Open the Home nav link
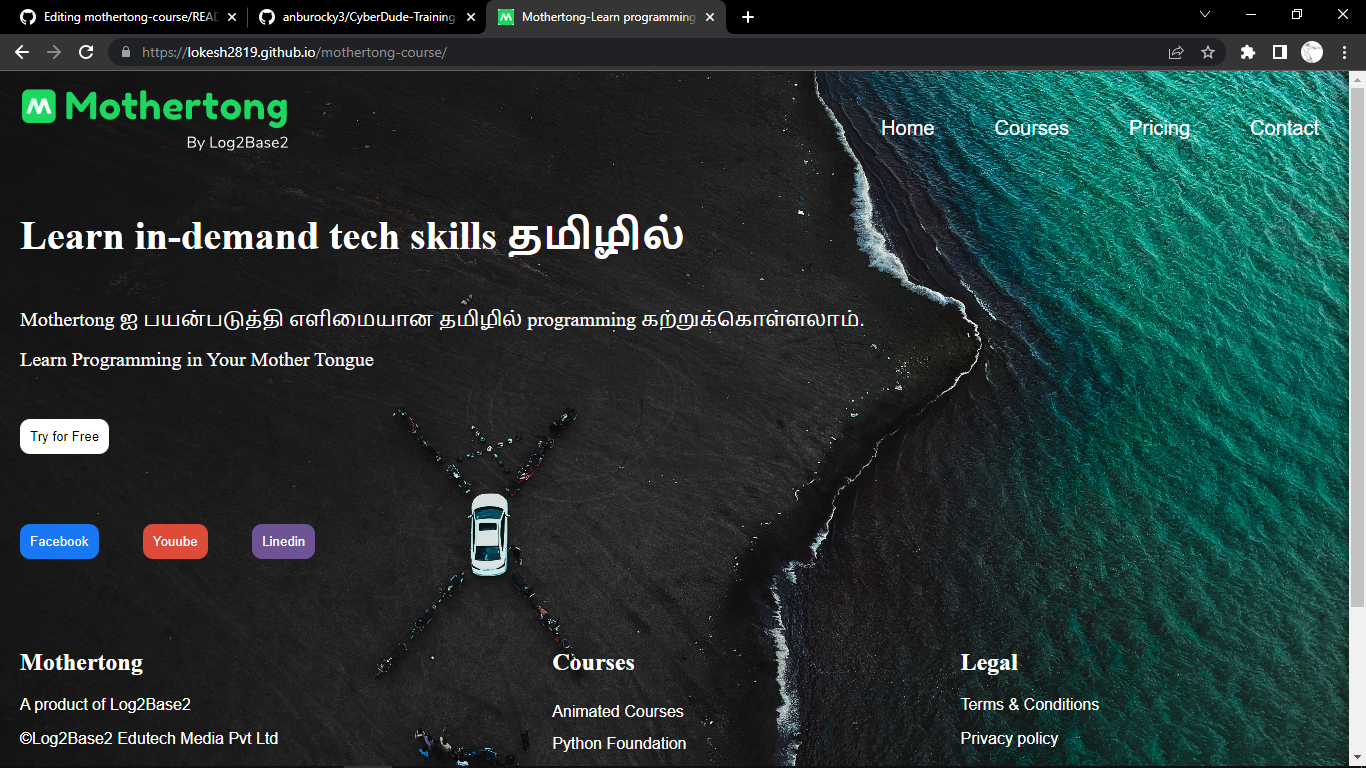Image resolution: width=1366 pixels, height=768 pixels. tap(907, 128)
